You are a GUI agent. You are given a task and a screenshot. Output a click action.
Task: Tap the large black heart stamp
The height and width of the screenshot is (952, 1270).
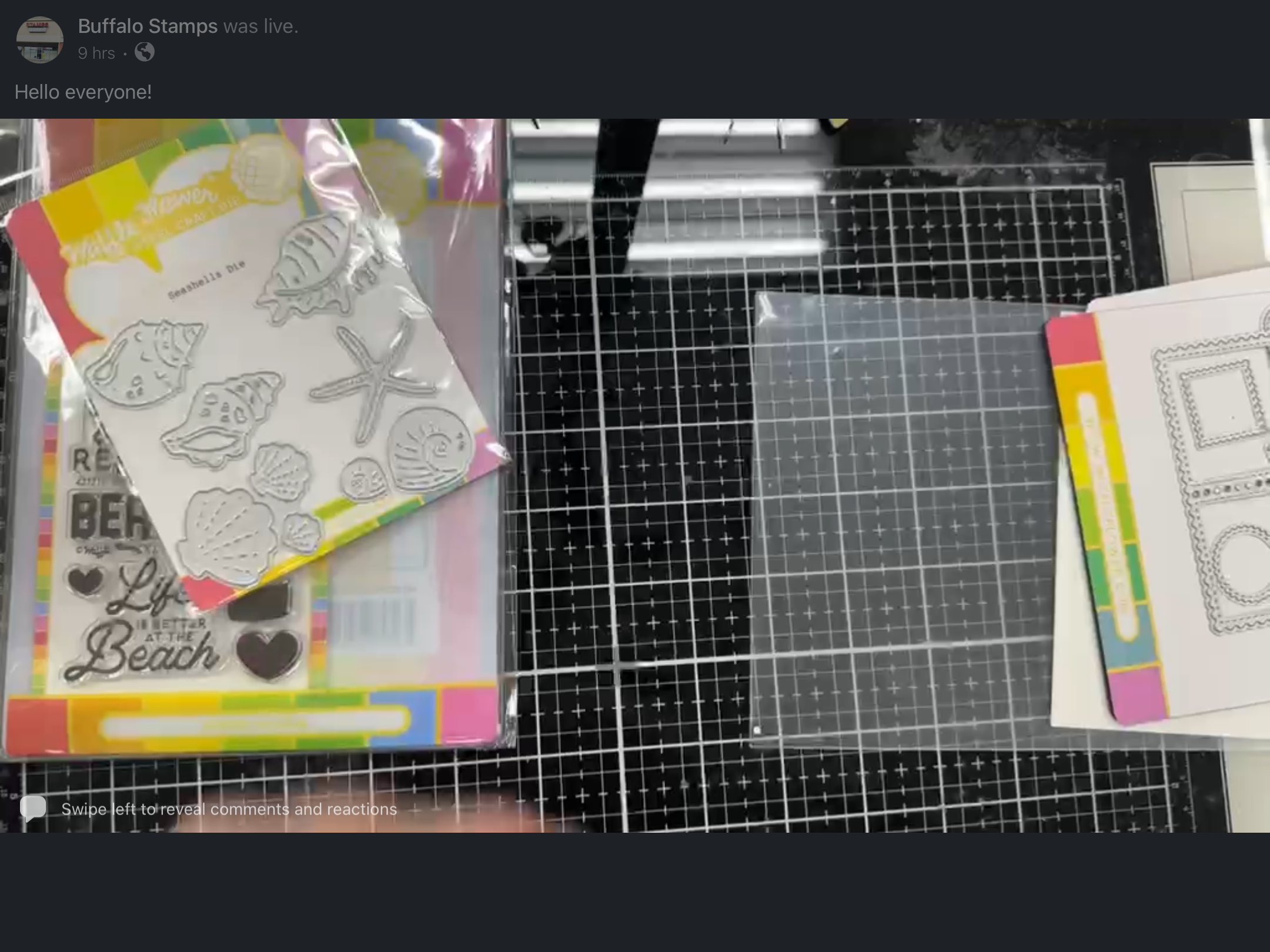pyautogui.click(x=268, y=652)
